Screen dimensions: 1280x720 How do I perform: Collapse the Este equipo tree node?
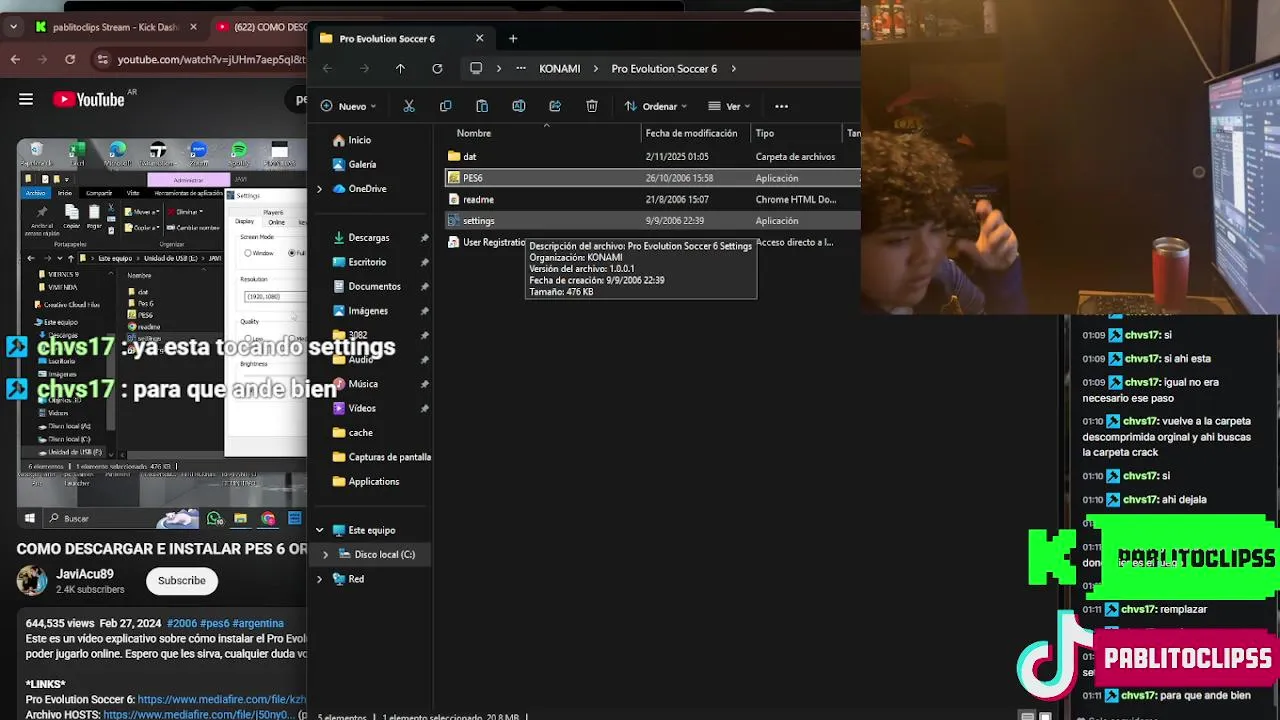(319, 530)
